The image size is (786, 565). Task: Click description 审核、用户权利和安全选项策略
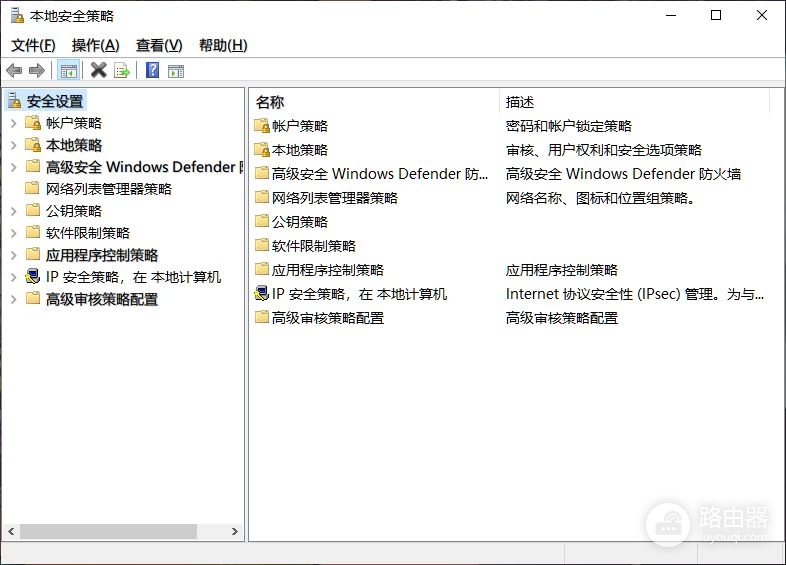[x=604, y=150]
